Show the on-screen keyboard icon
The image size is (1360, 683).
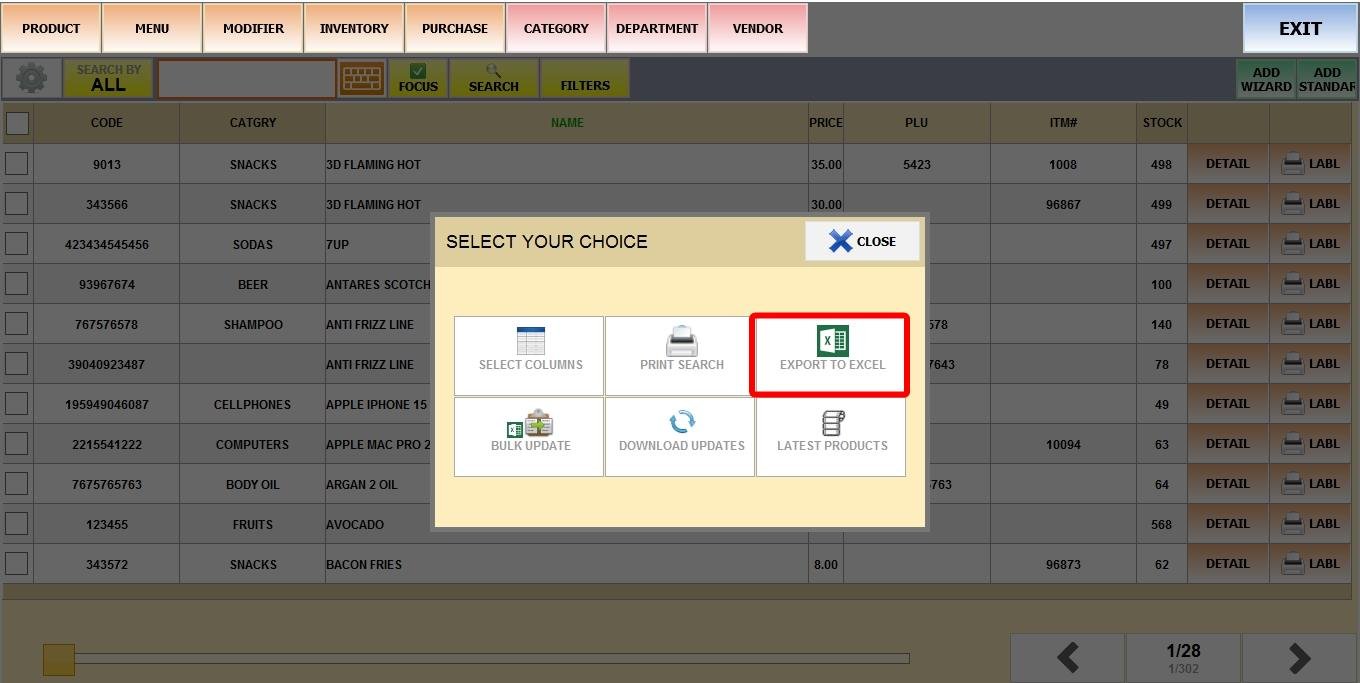click(x=361, y=78)
